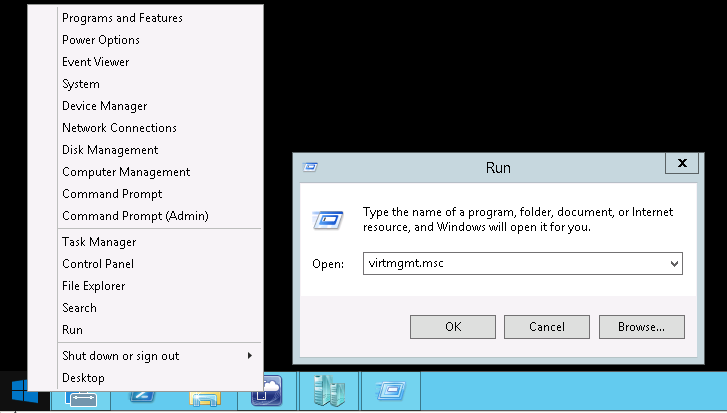
Task: Open the servers icon on the taskbar
Action: pyautogui.click(x=329, y=390)
